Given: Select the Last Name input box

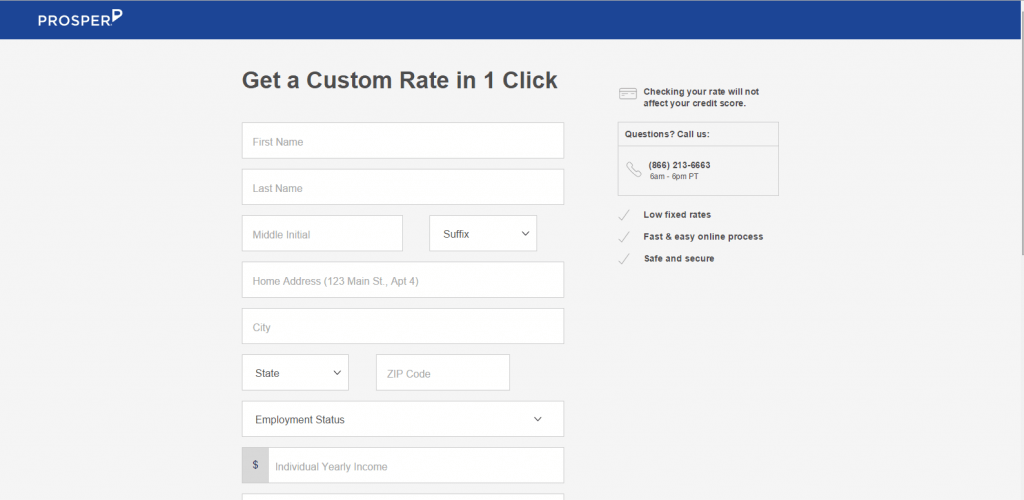Looking at the screenshot, I should tap(403, 187).
